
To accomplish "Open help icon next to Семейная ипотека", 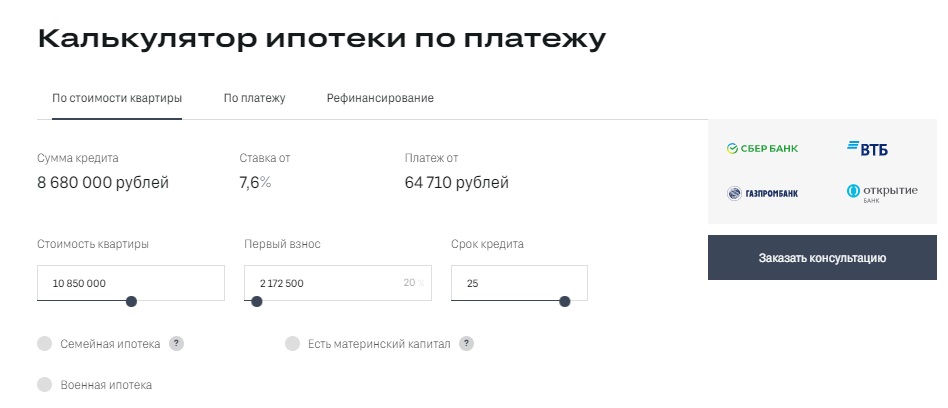I will pyautogui.click(x=176, y=343).
